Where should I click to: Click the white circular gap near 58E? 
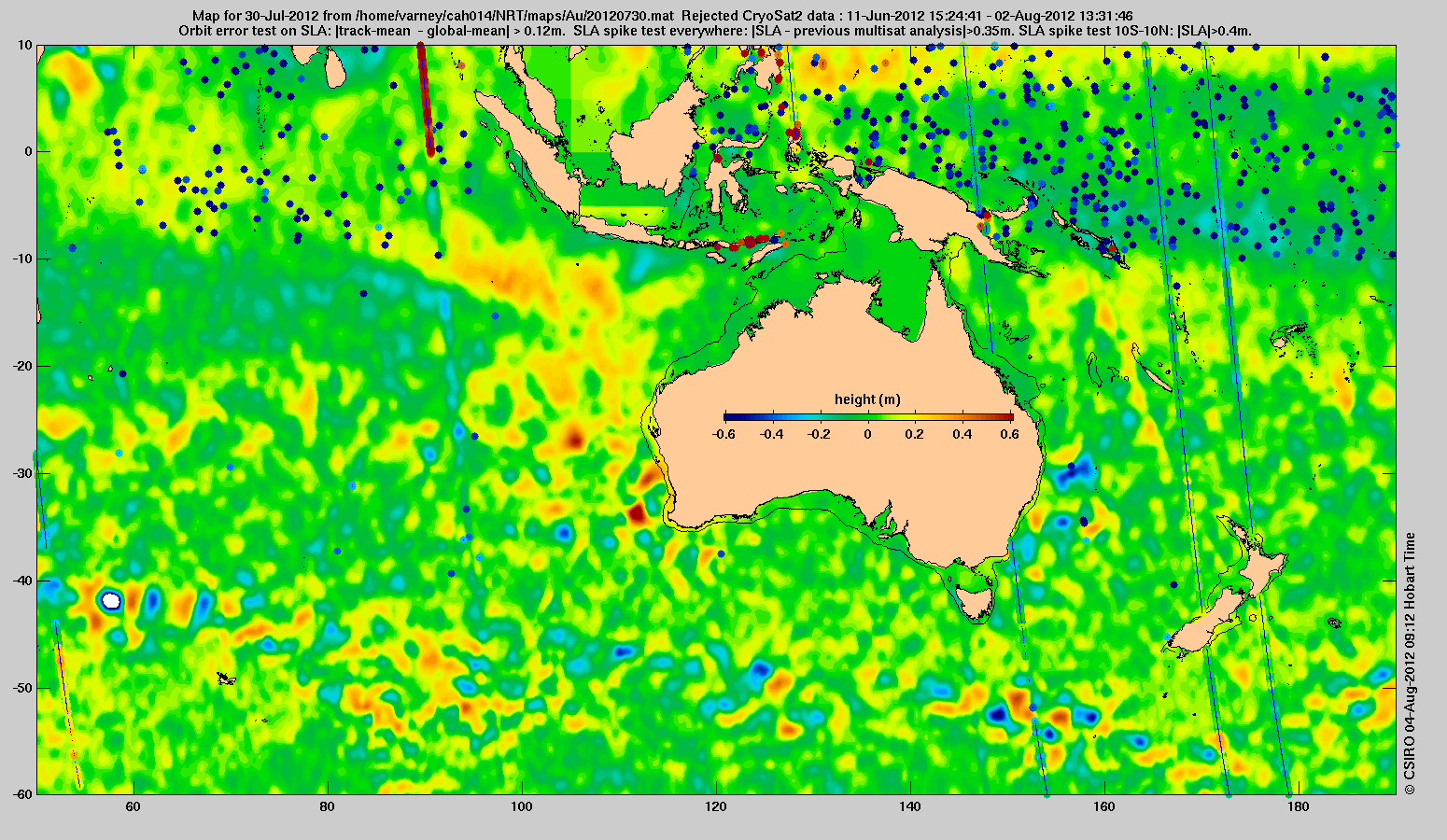(111, 600)
